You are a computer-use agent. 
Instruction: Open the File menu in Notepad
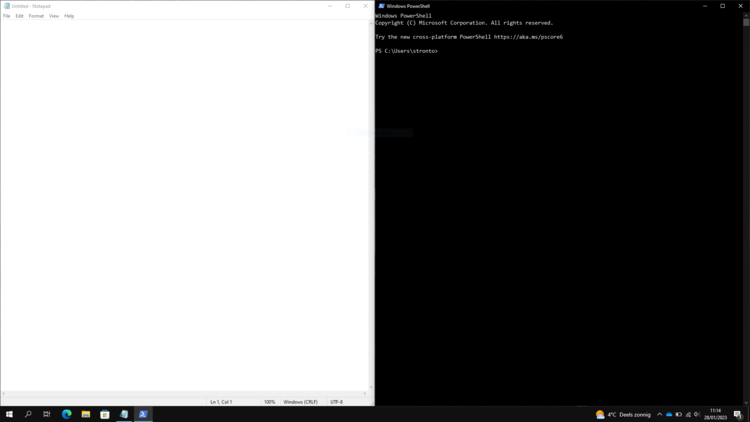click(x=7, y=16)
